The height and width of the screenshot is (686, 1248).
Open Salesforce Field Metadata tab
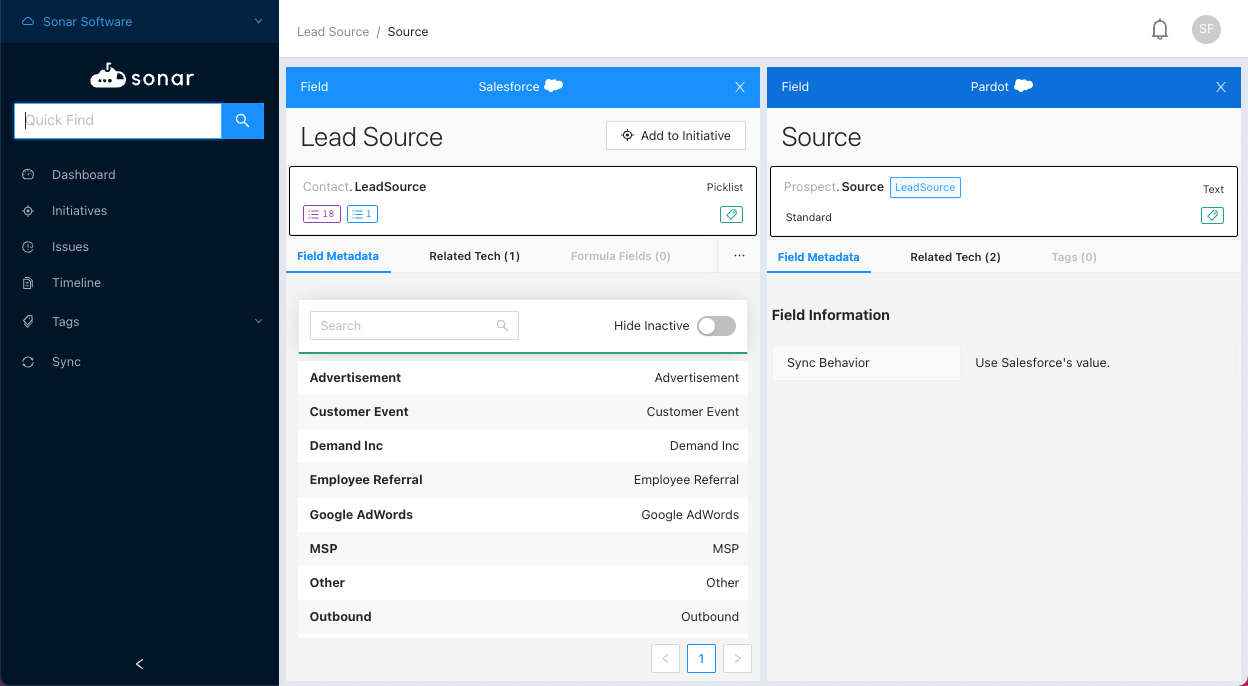[338, 256]
